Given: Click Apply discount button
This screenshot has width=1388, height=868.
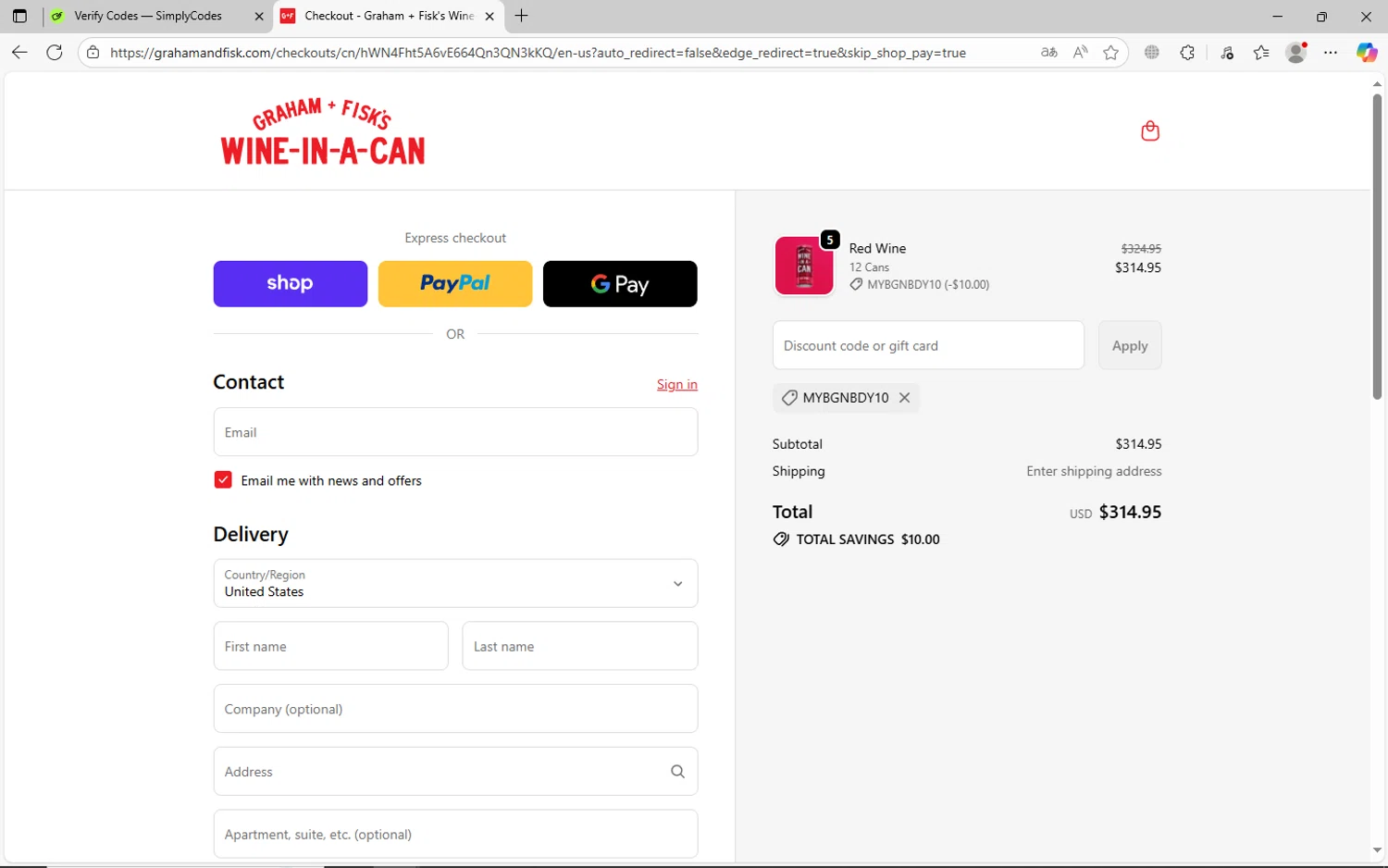Looking at the screenshot, I should coord(1130,345).
